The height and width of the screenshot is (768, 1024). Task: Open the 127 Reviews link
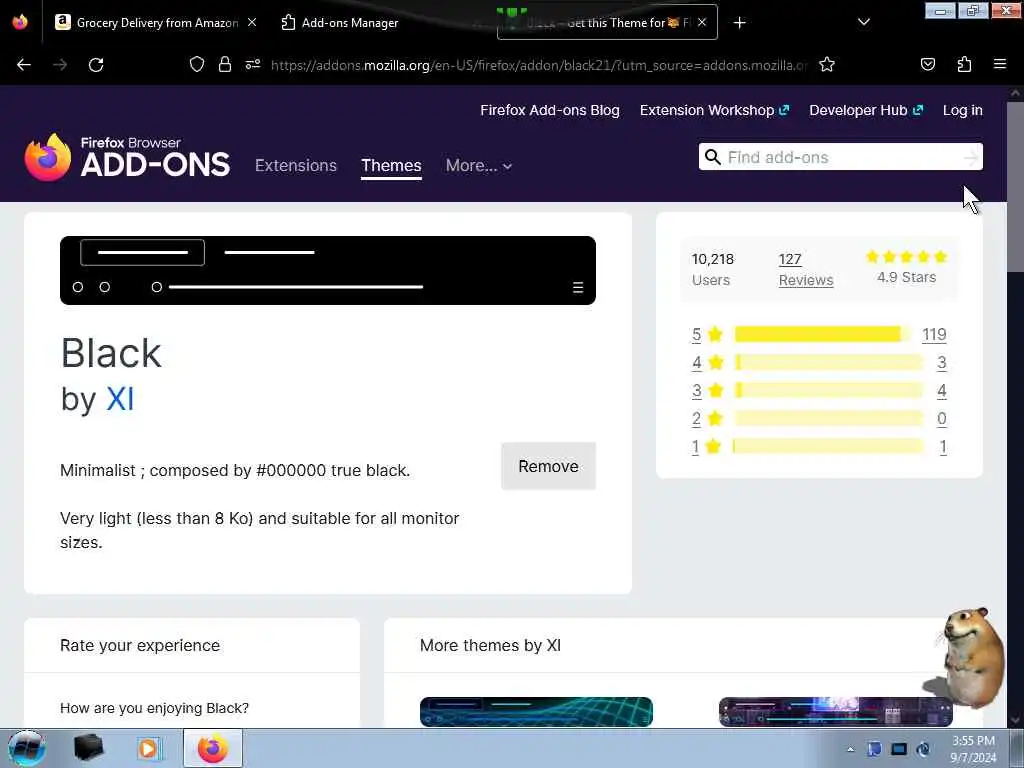tap(806, 270)
